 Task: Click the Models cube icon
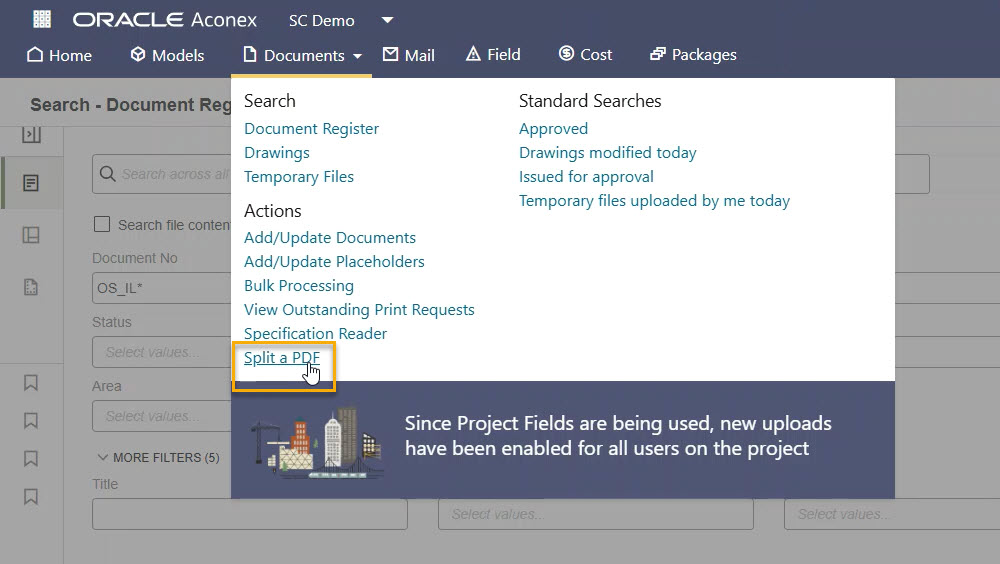tap(138, 54)
